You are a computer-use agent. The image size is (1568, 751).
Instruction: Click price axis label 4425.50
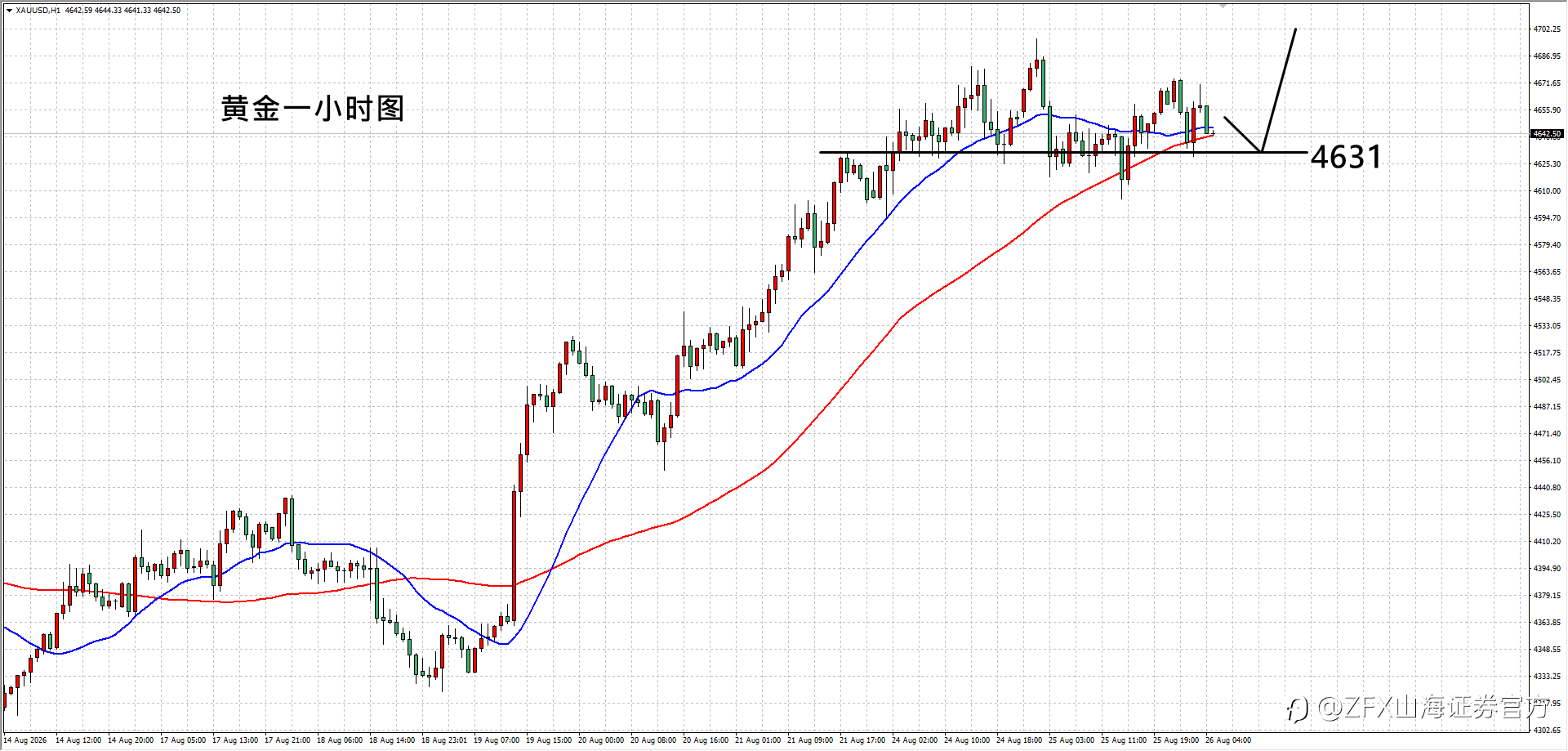pyautogui.click(x=1547, y=515)
